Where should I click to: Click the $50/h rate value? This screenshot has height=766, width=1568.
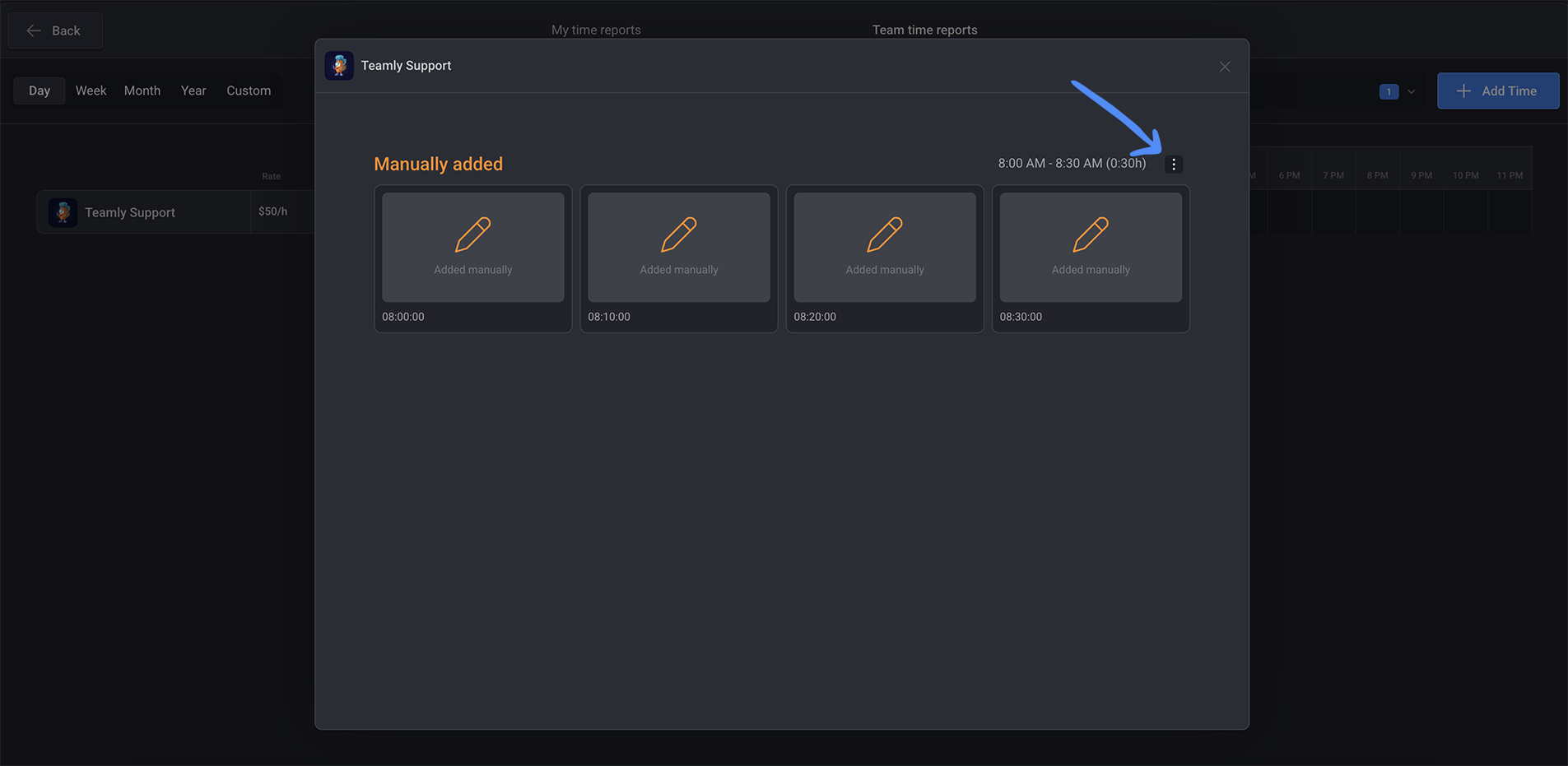272,211
